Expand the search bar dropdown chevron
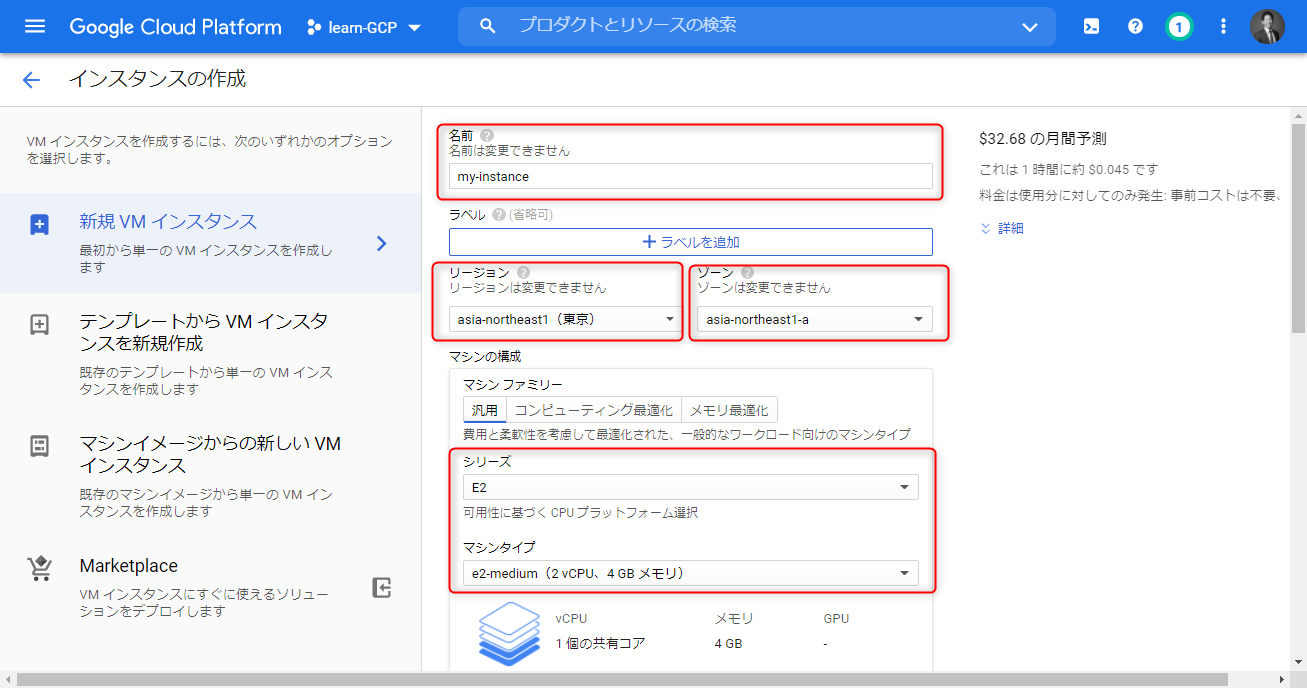Image resolution: width=1307 pixels, height=688 pixels. pyautogui.click(x=1030, y=27)
